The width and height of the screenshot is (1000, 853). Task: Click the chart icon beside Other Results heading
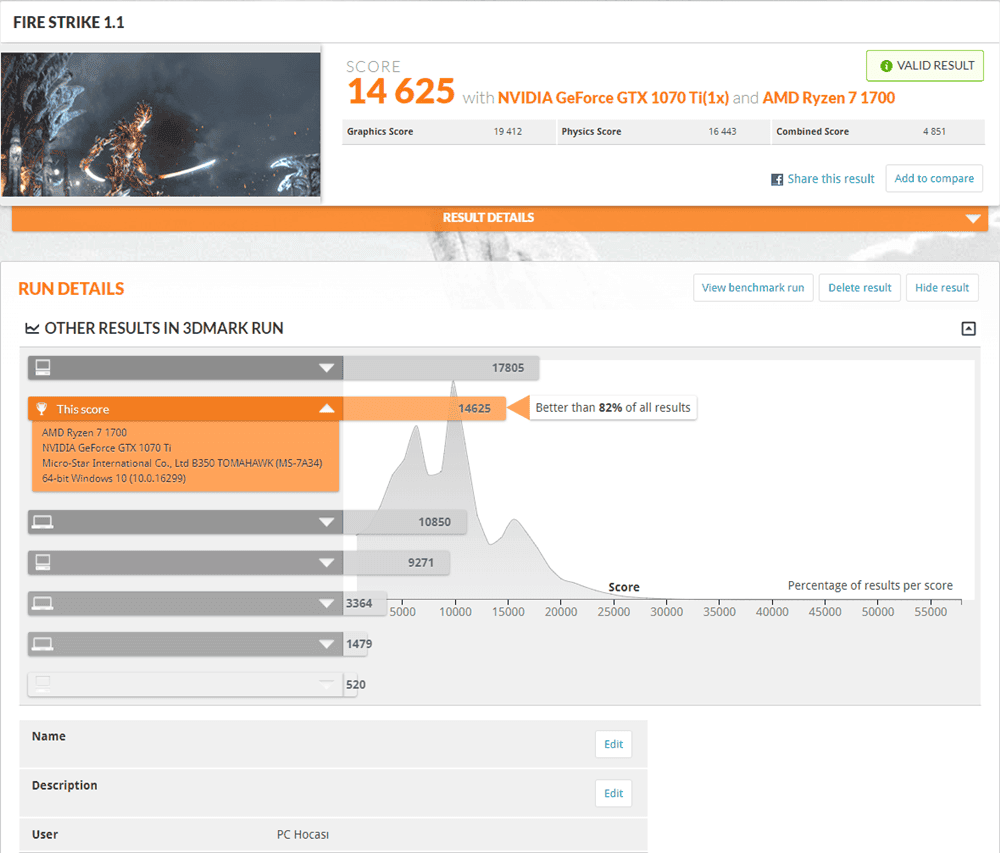[x=32, y=328]
